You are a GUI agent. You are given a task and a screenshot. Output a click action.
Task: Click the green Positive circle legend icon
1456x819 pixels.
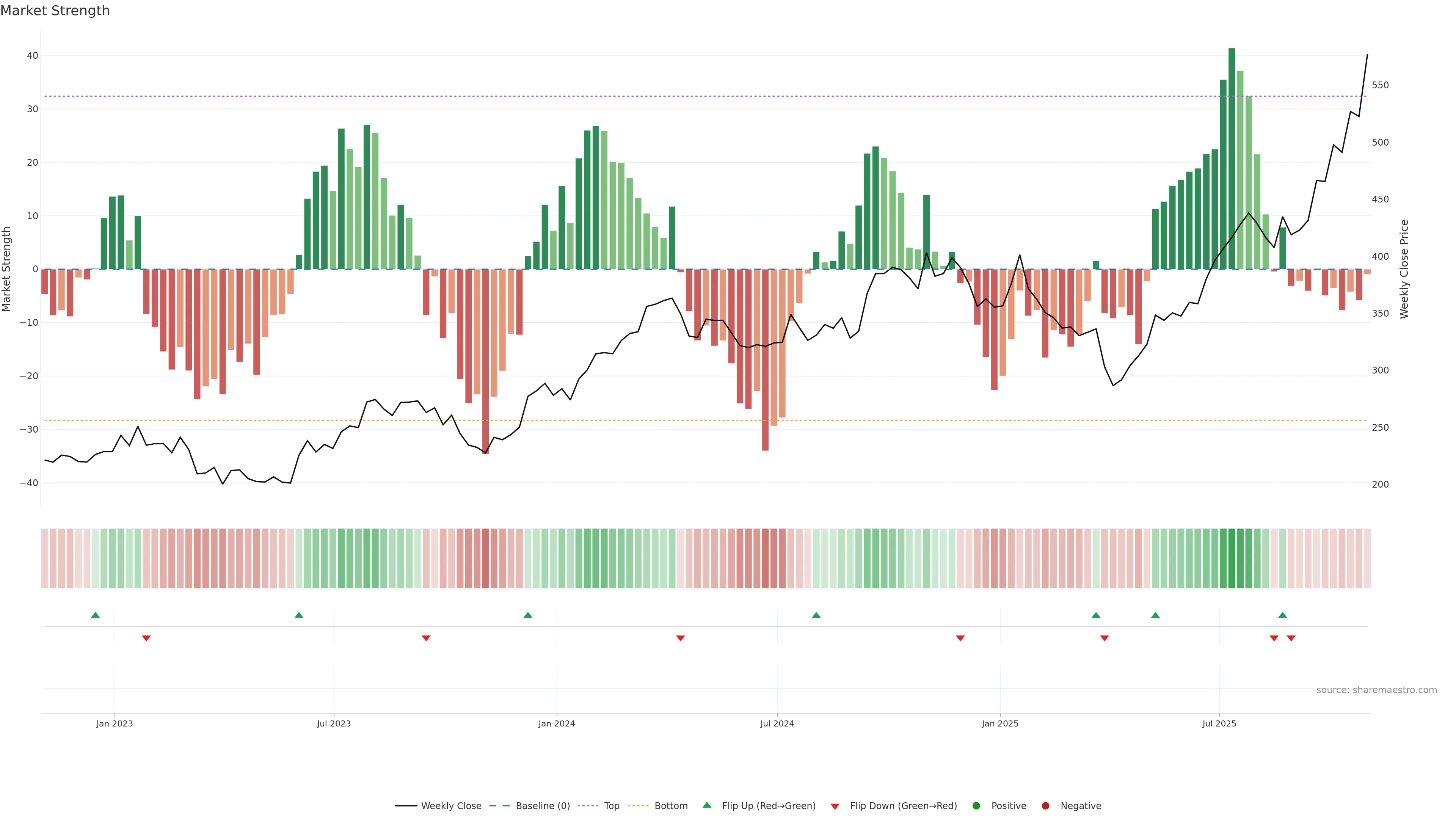(x=976, y=806)
